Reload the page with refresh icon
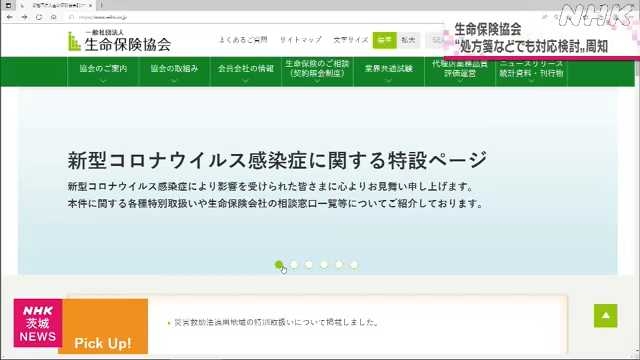Screen dimensions: 640x360 [39, 17]
